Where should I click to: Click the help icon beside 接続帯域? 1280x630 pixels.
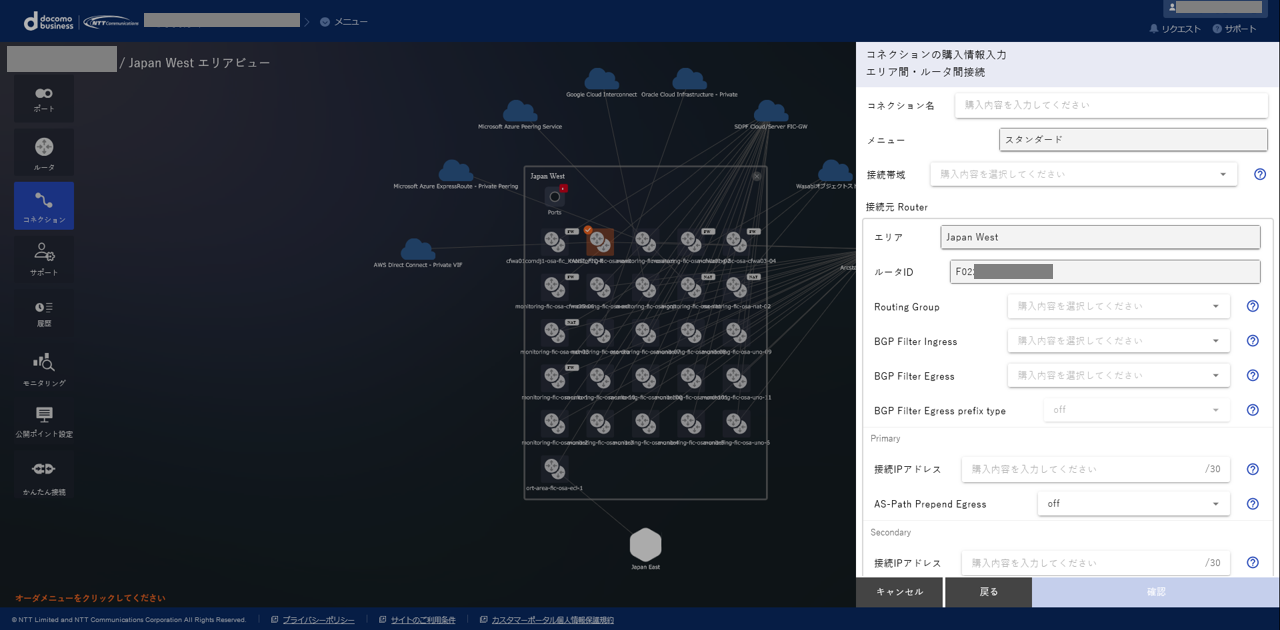coord(1259,174)
